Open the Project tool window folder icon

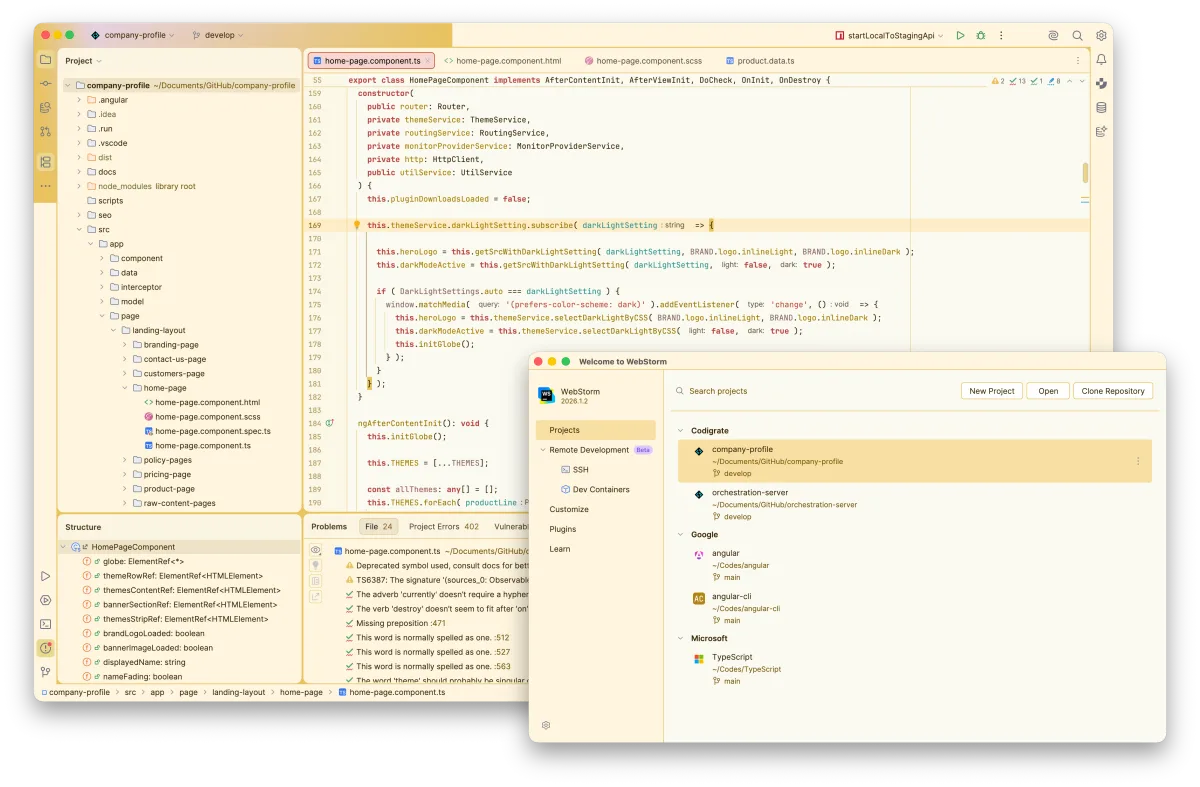pos(45,60)
